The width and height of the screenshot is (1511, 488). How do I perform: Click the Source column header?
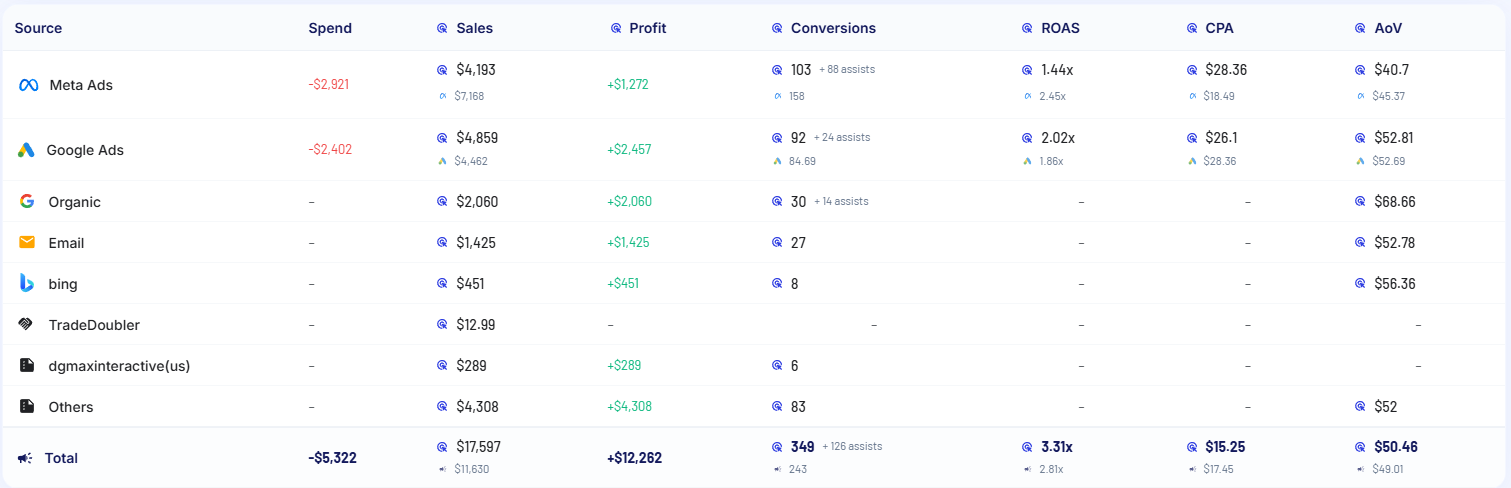[38, 28]
